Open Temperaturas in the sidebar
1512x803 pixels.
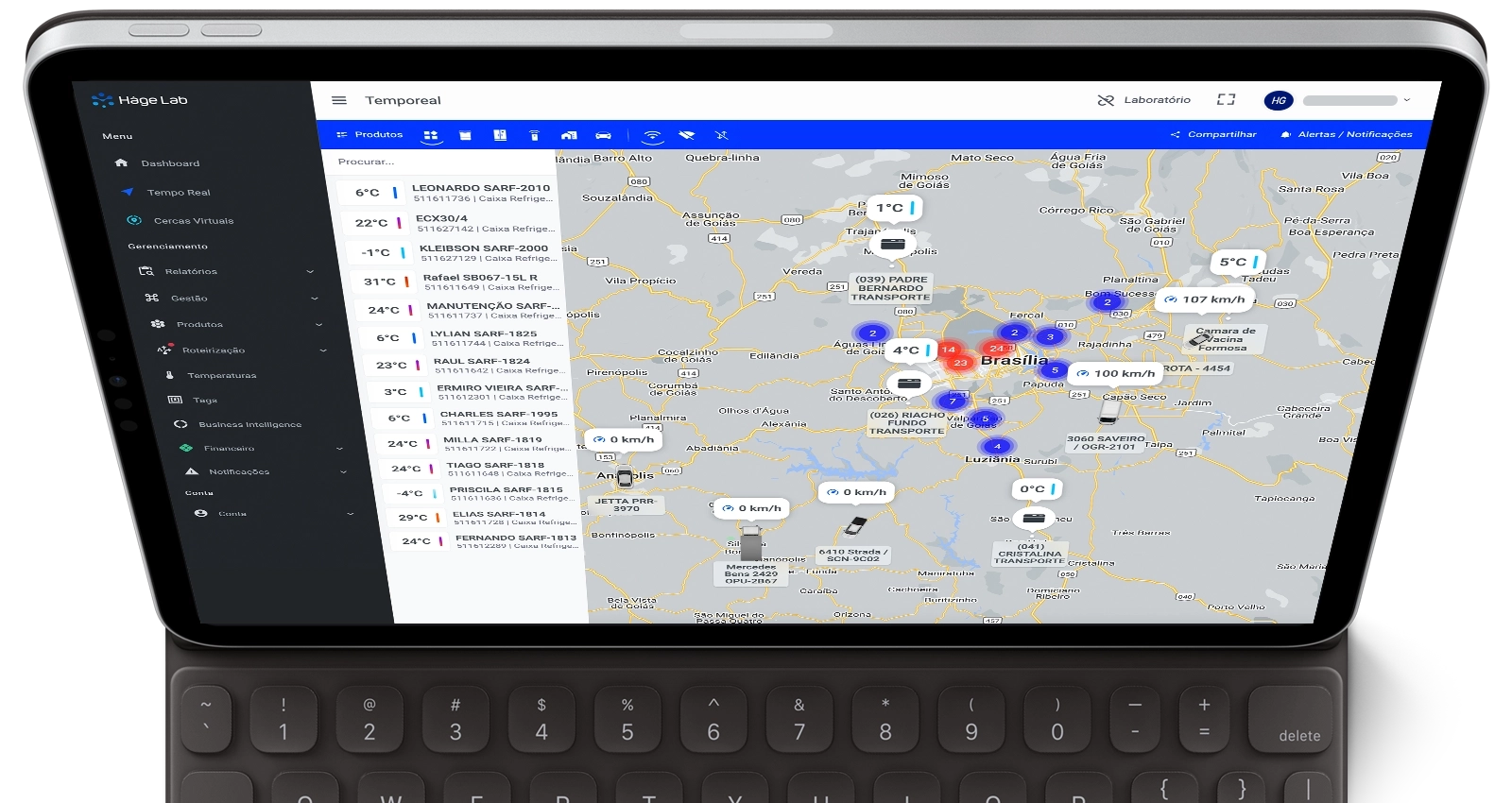point(222,376)
